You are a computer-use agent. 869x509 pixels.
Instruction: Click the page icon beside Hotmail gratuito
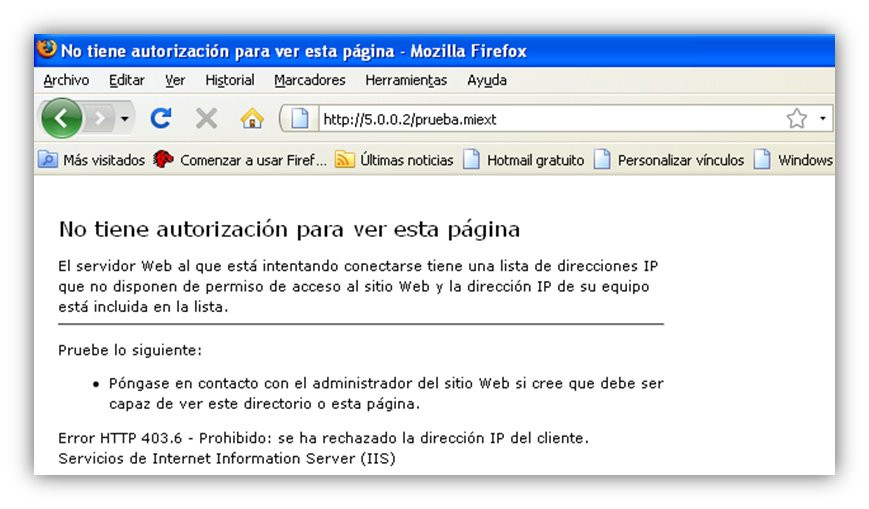[471, 159]
